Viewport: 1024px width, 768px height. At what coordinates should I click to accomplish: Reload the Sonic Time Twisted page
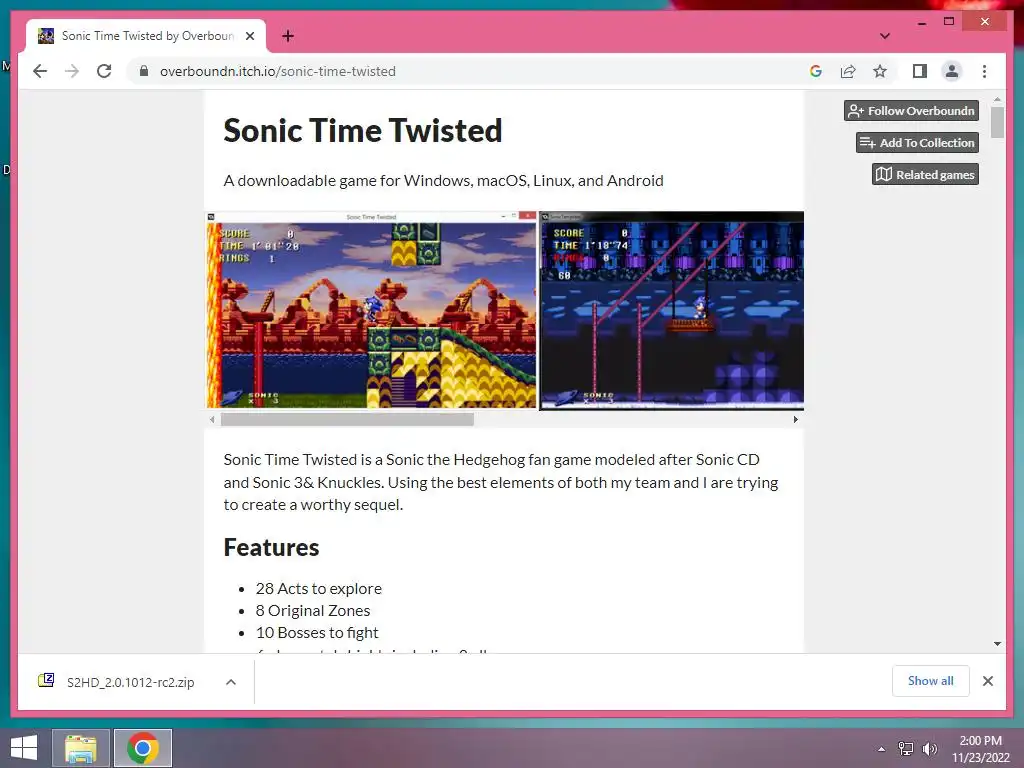coord(104,71)
